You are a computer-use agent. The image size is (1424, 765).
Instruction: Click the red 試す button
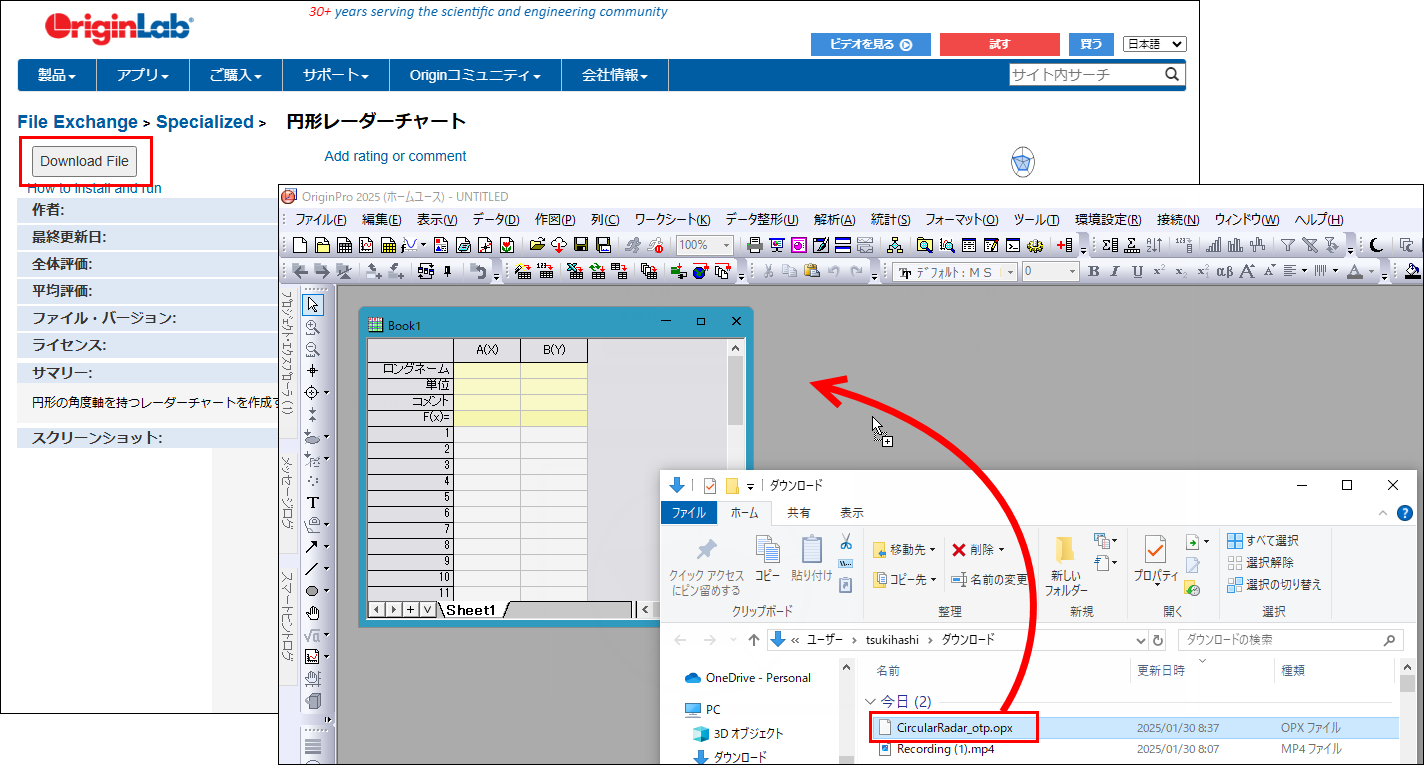[999, 44]
